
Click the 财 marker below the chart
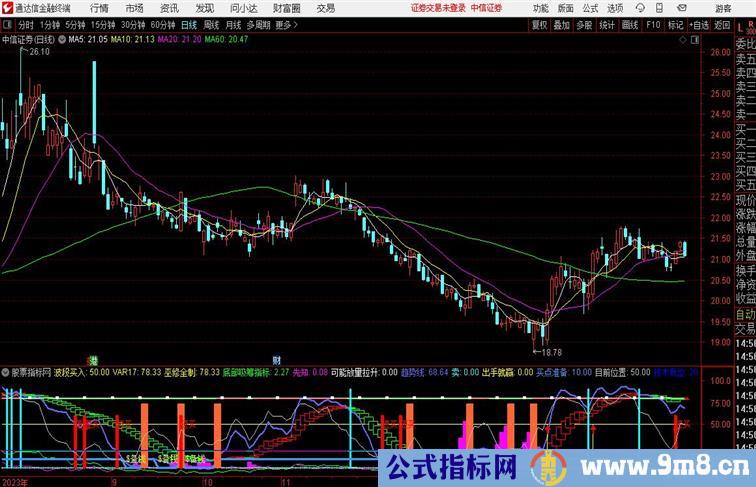(275, 358)
